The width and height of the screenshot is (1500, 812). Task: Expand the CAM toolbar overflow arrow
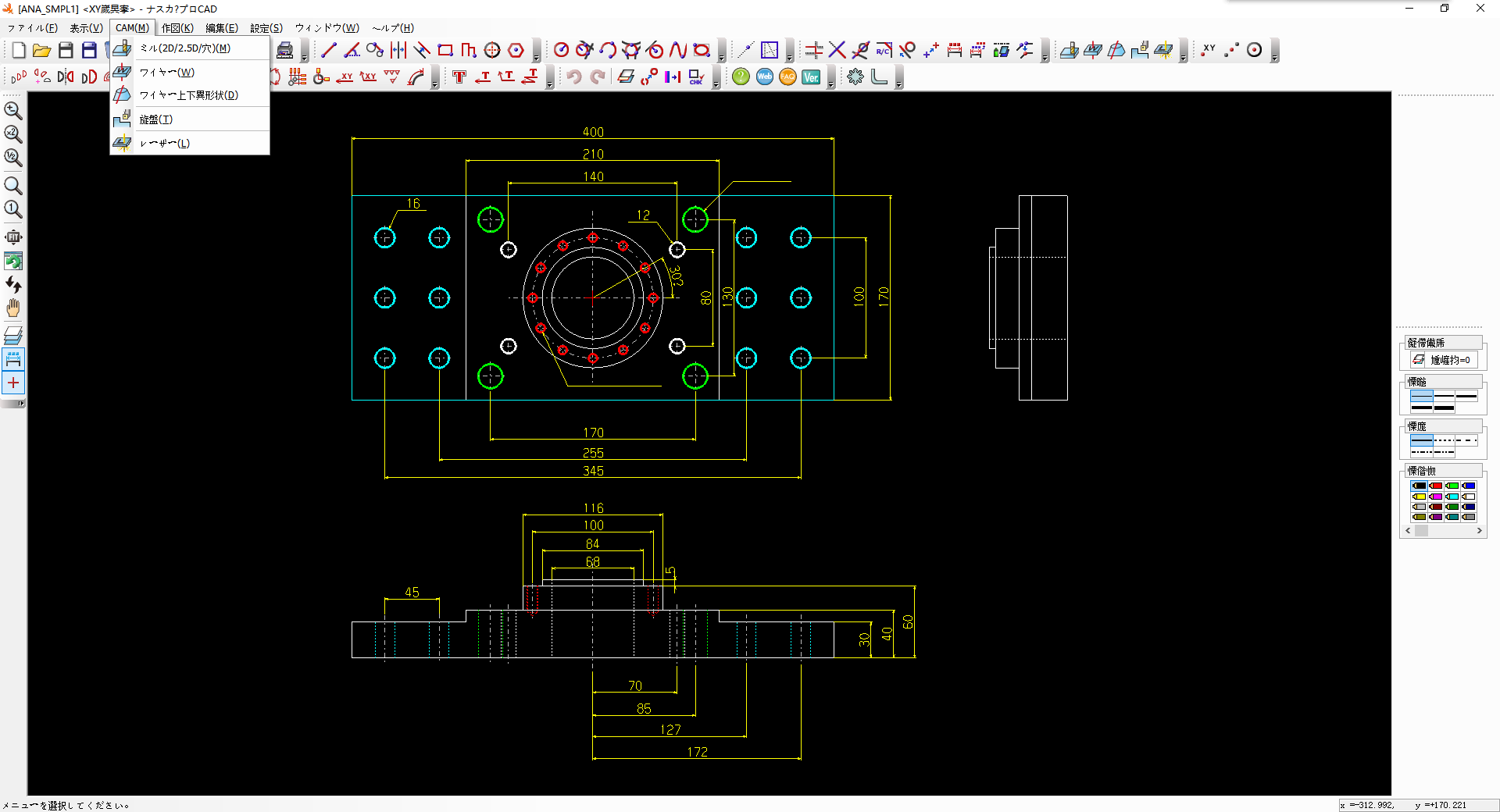(x=1184, y=52)
